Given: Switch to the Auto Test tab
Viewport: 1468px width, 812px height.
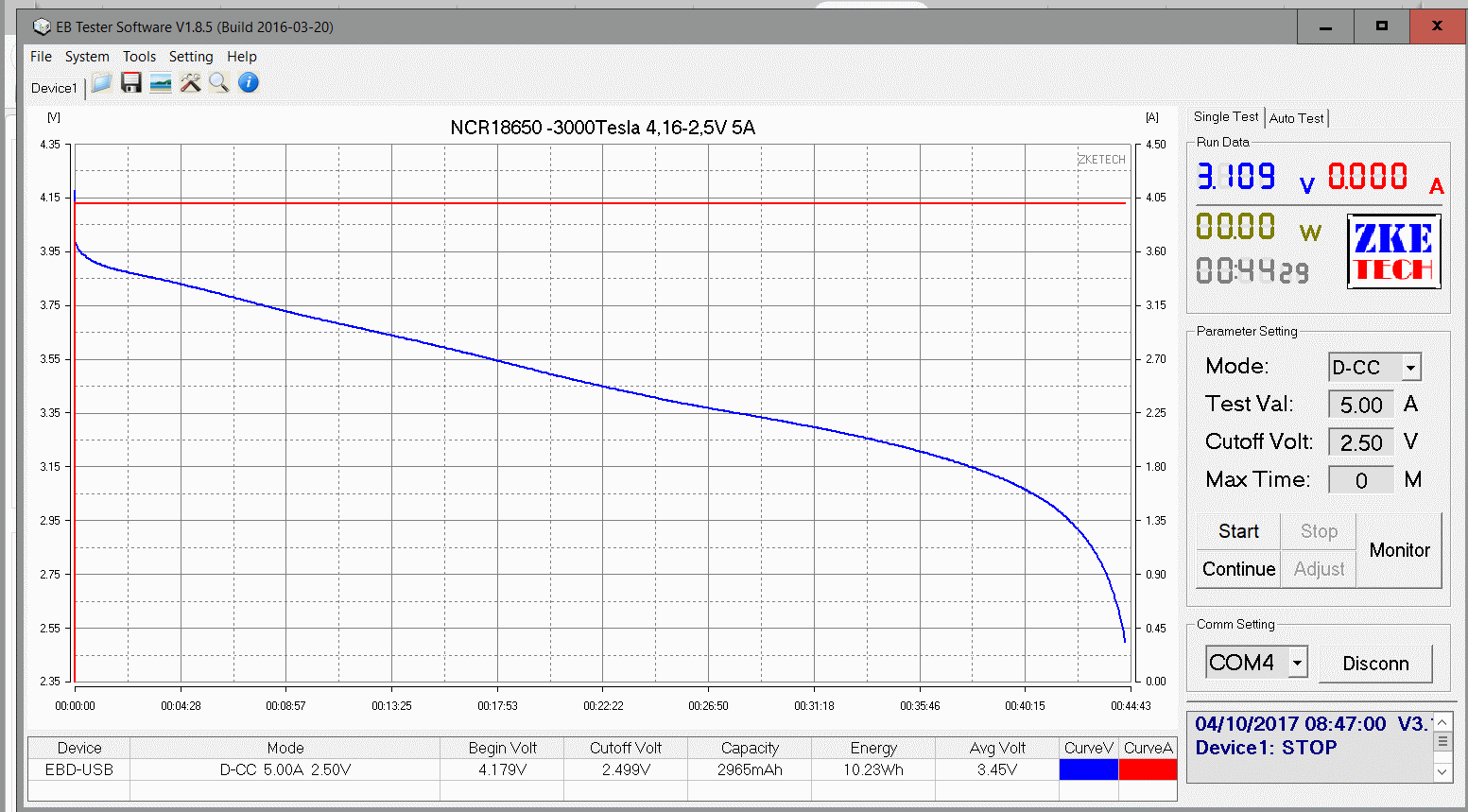Looking at the screenshot, I should click(x=1296, y=118).
